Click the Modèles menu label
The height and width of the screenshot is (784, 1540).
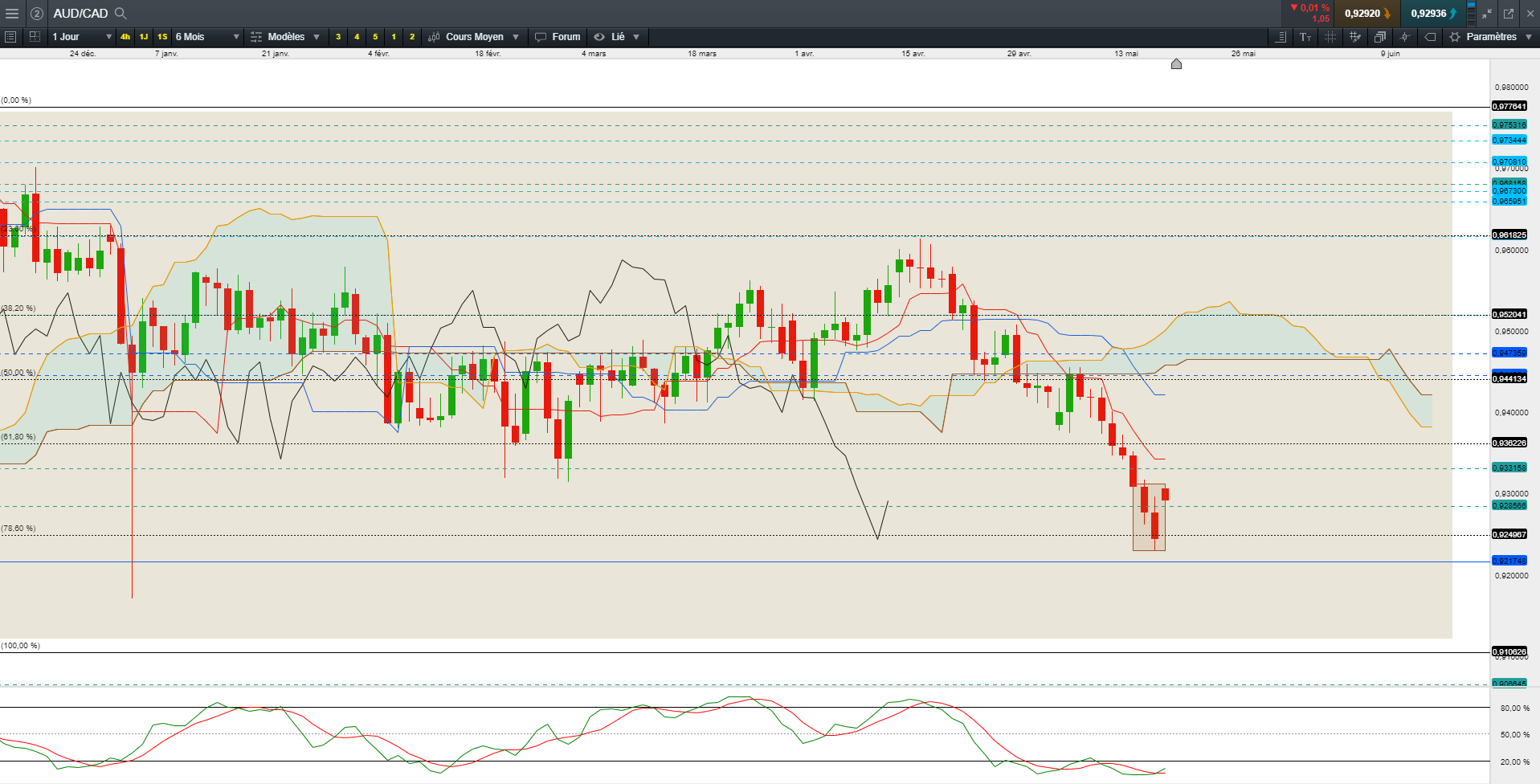pyautogui.click(x=286, y=37)
